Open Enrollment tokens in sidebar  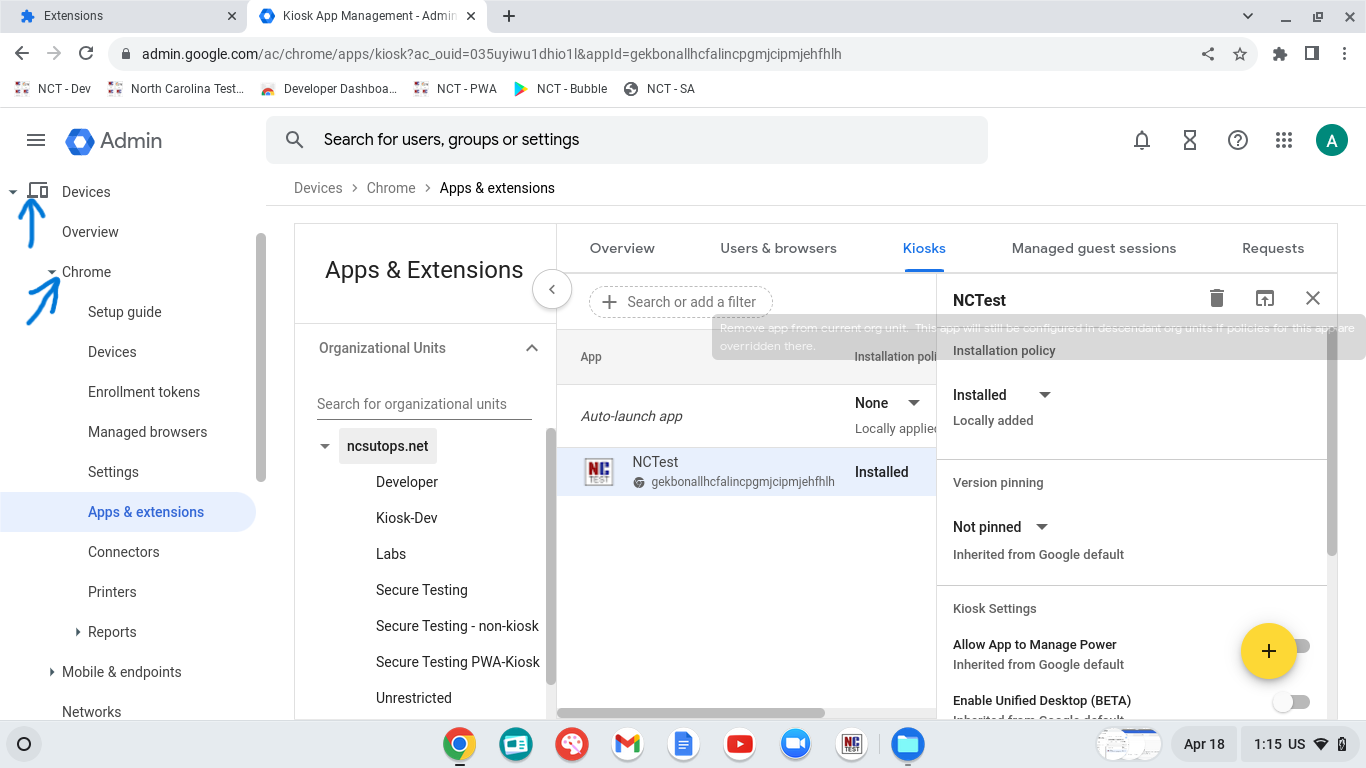pos(144,392)
